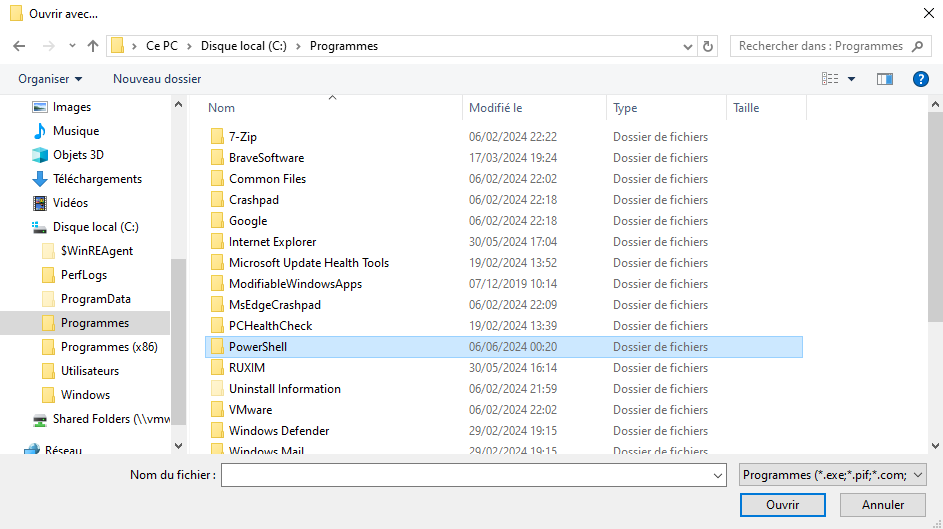Click the Up one level arrow
This screenshot has height=529, width=943.
[x=93, y=46]
